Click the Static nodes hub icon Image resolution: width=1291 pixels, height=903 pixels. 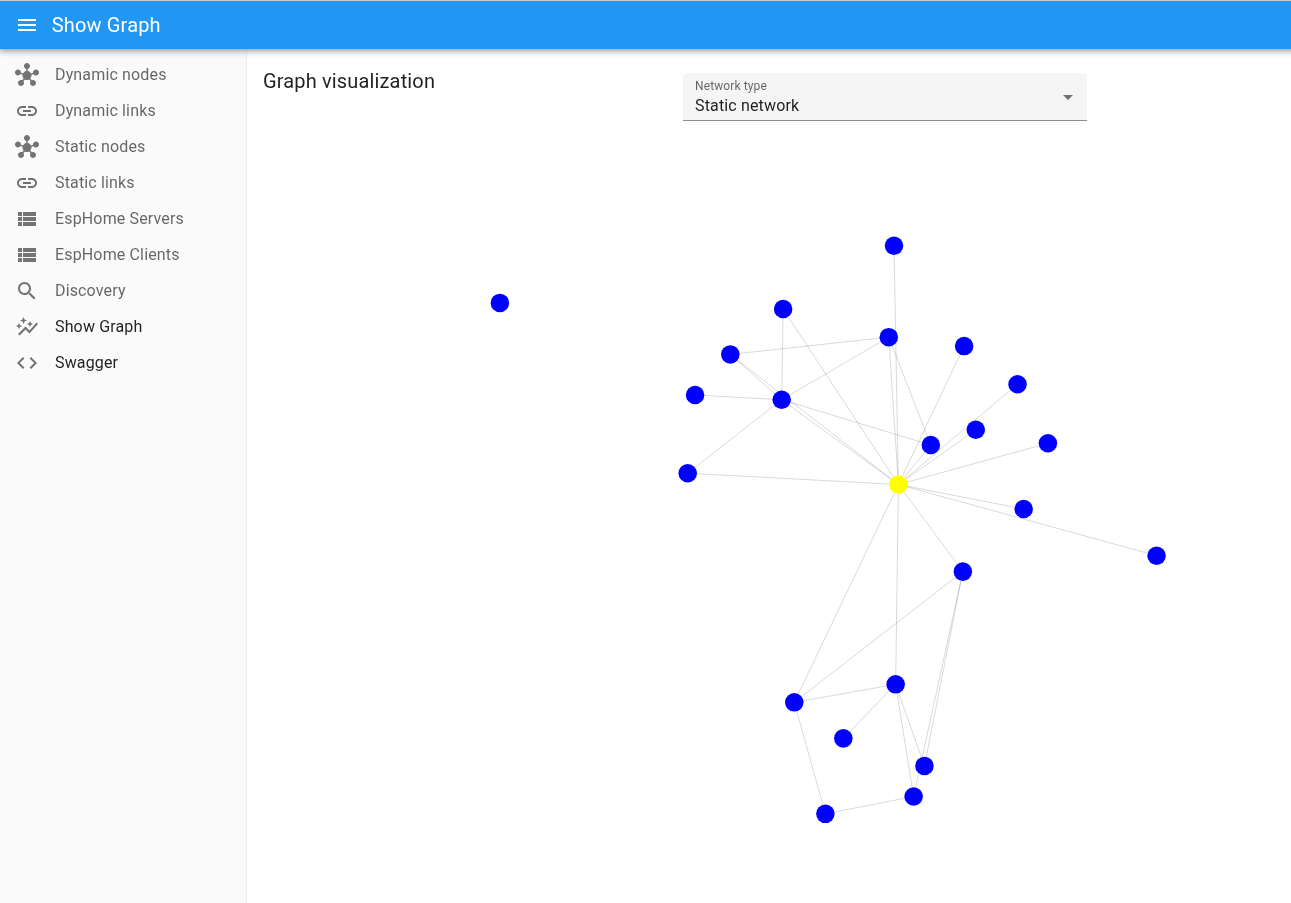pos(27,147)
